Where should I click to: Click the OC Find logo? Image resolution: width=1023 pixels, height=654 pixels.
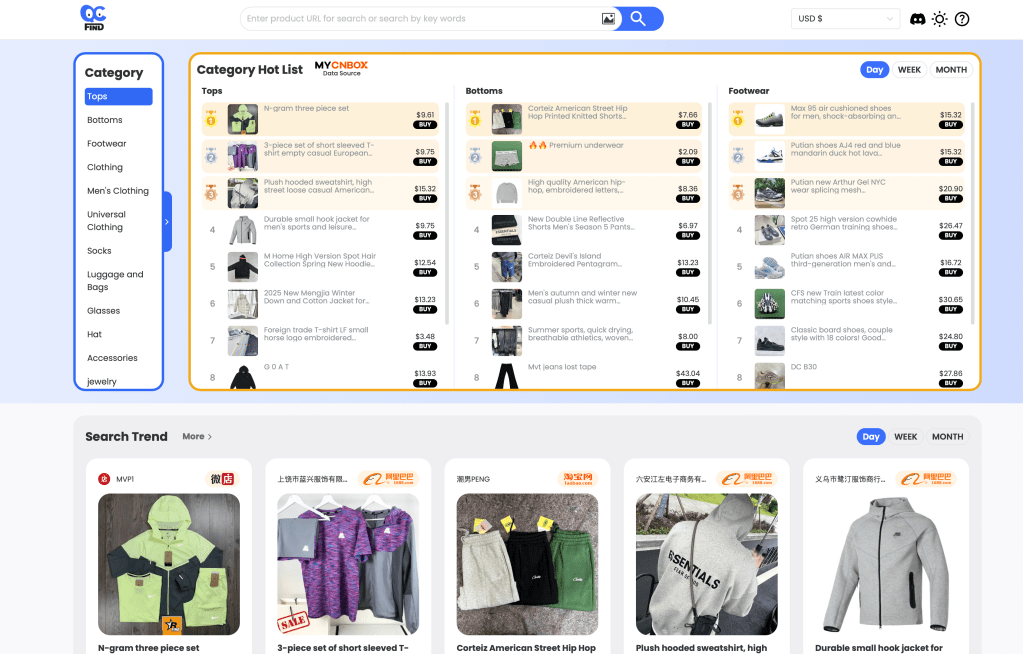click(x=93, y=18)
